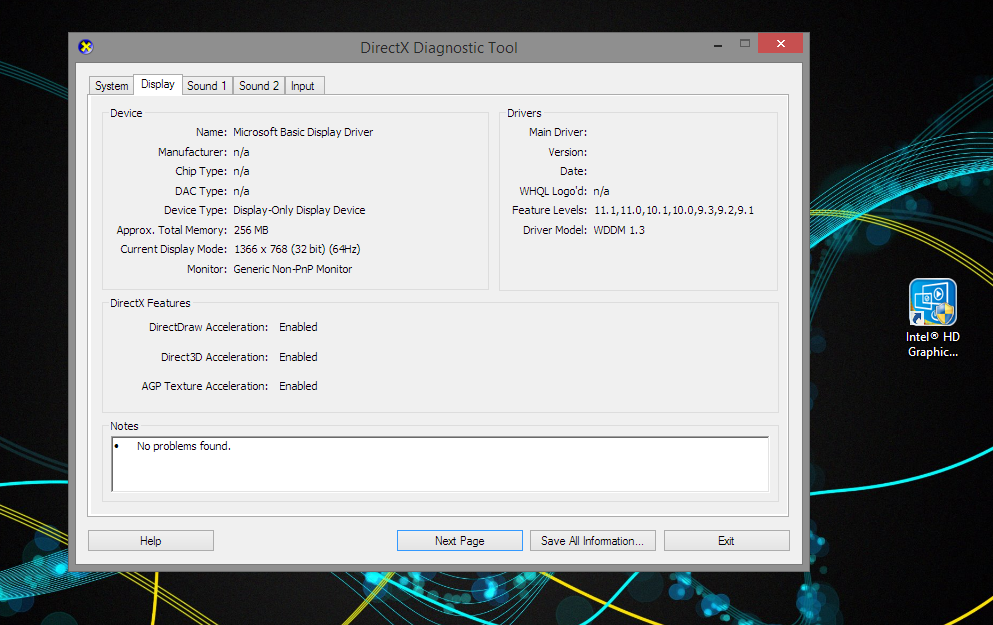
Task: Close the DirectX Diagnostic Tool window
Action: pyautogui.click(x=780, y=43)
